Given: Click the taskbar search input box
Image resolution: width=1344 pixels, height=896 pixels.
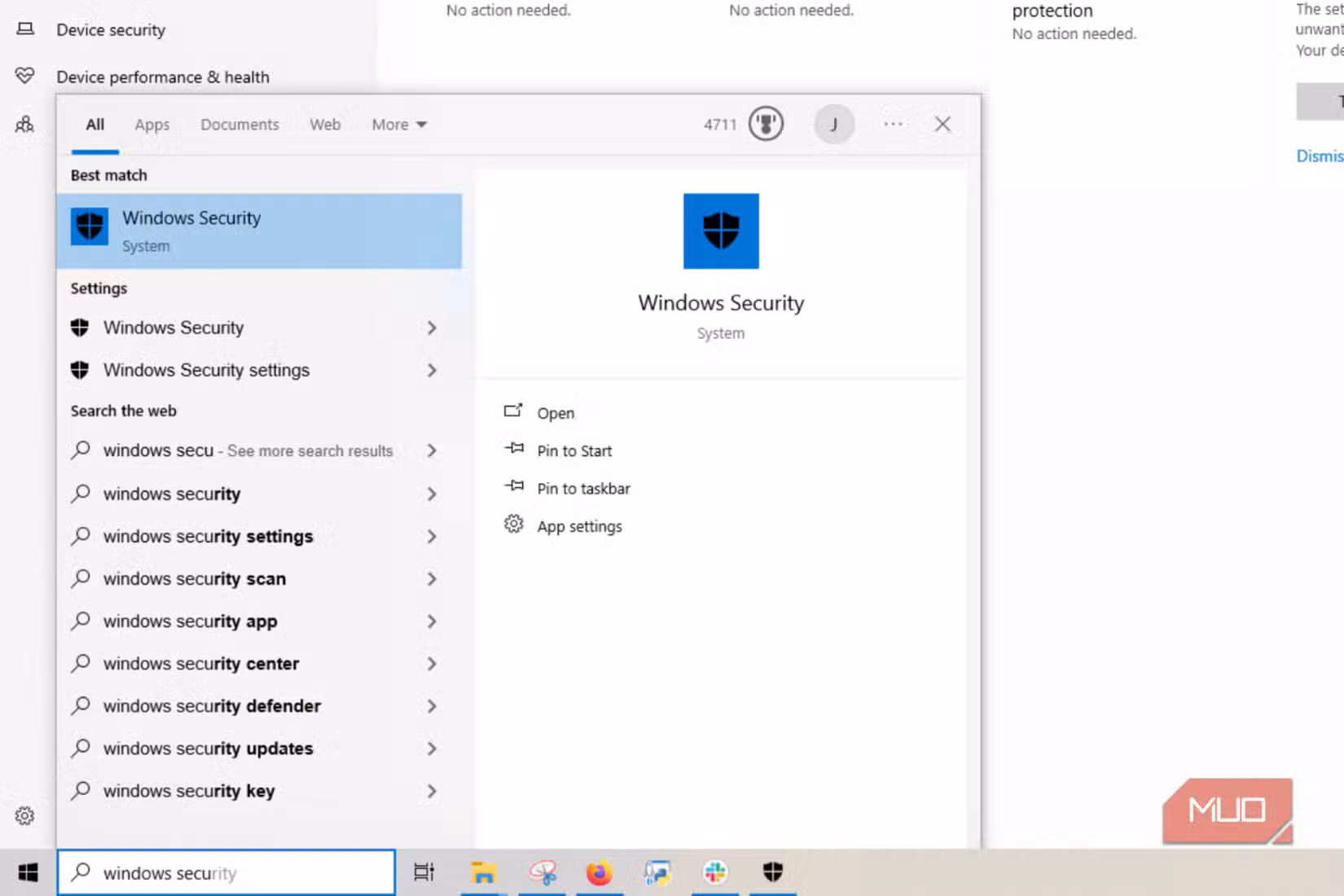Looking at the screenshot, I should pos(226,872).
